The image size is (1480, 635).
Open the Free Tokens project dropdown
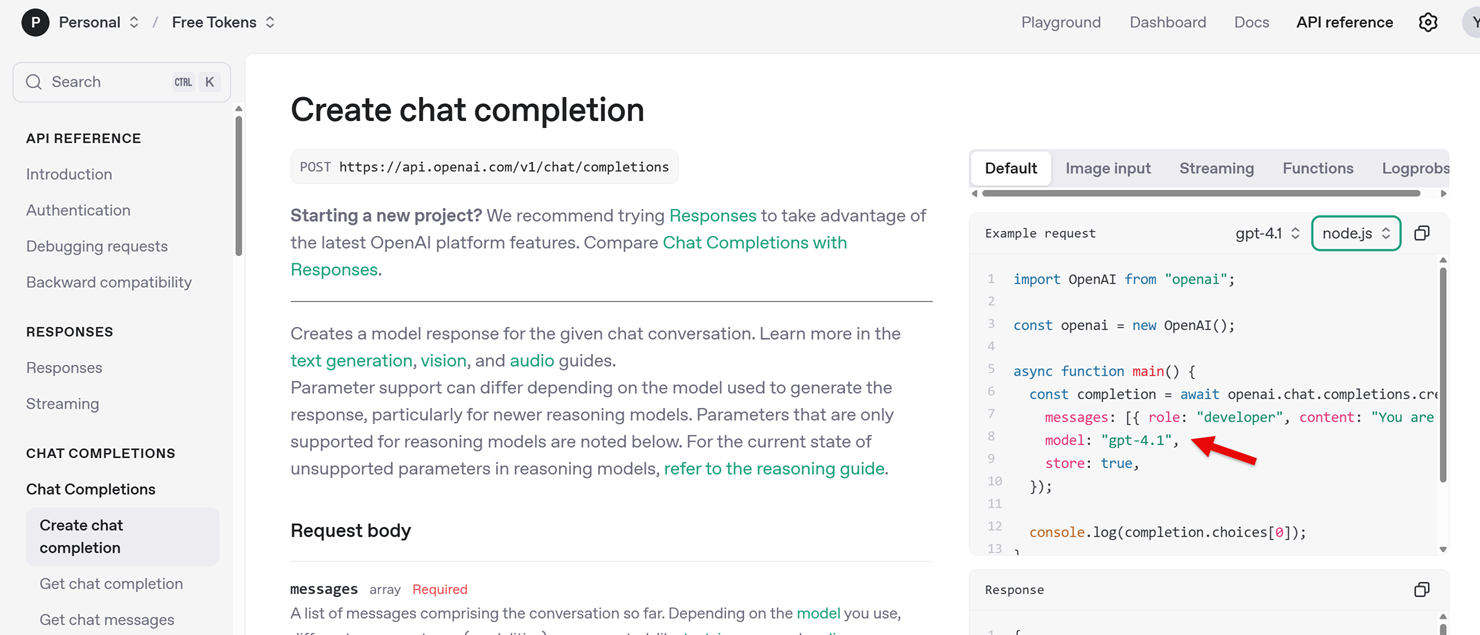point(223,22)
